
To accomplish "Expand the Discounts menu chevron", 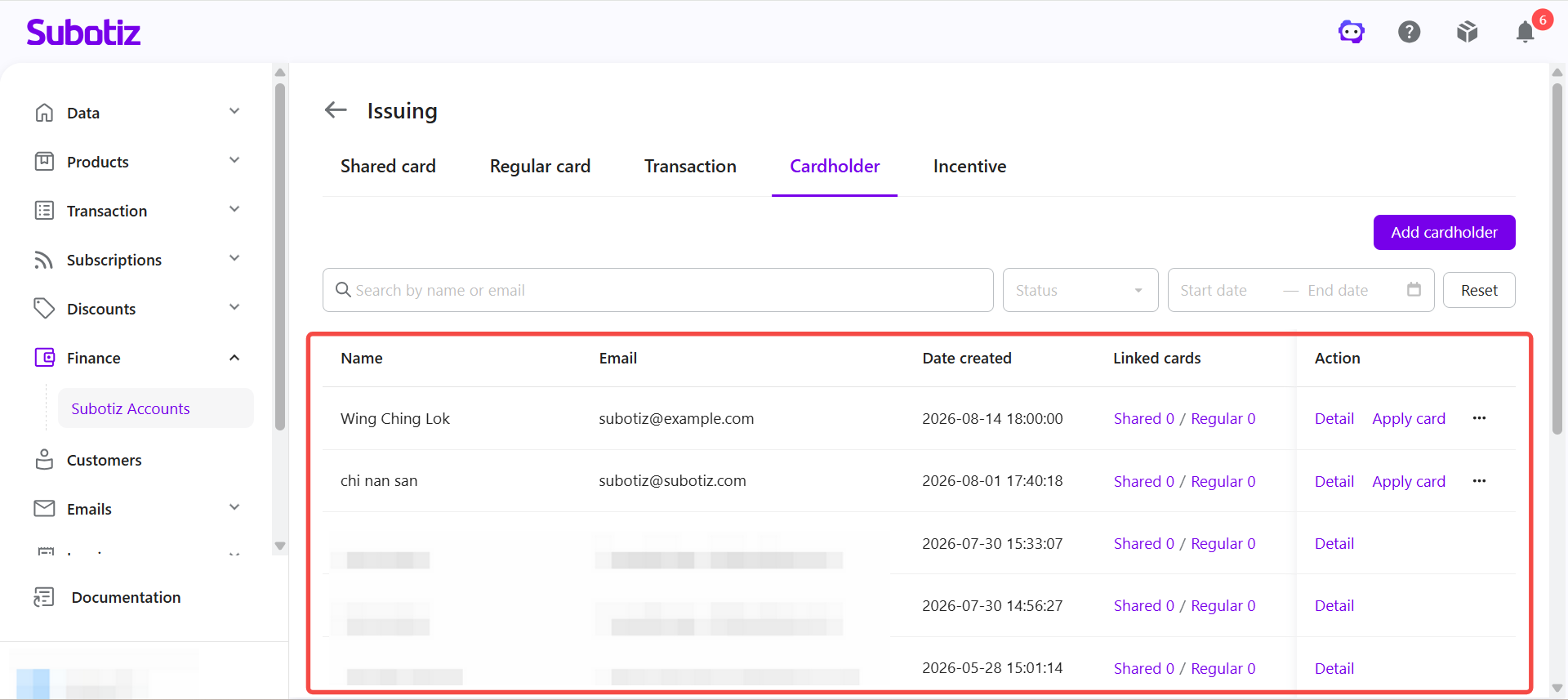I will tap(234, 307).
